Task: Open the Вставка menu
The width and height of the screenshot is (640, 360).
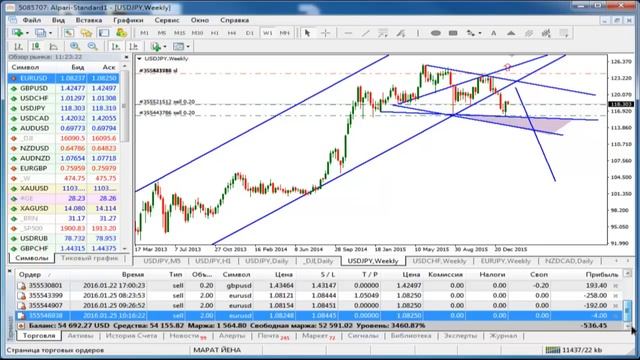Action: coord(89,20)
